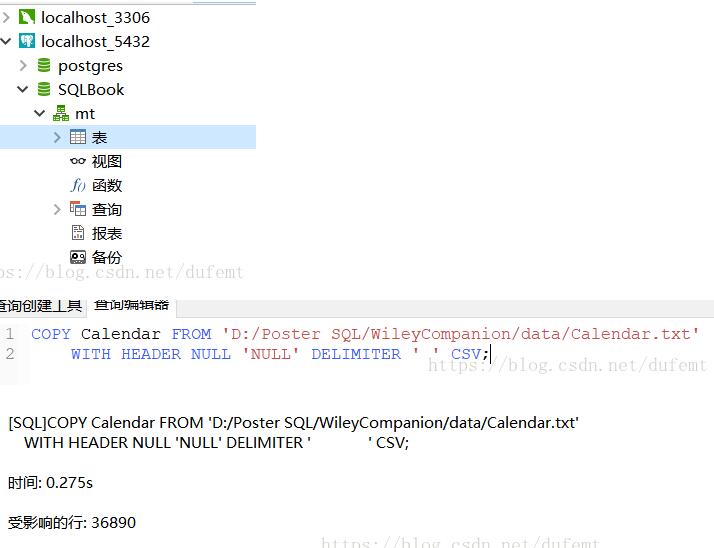Click the mt schema icon

click(61, 113)
